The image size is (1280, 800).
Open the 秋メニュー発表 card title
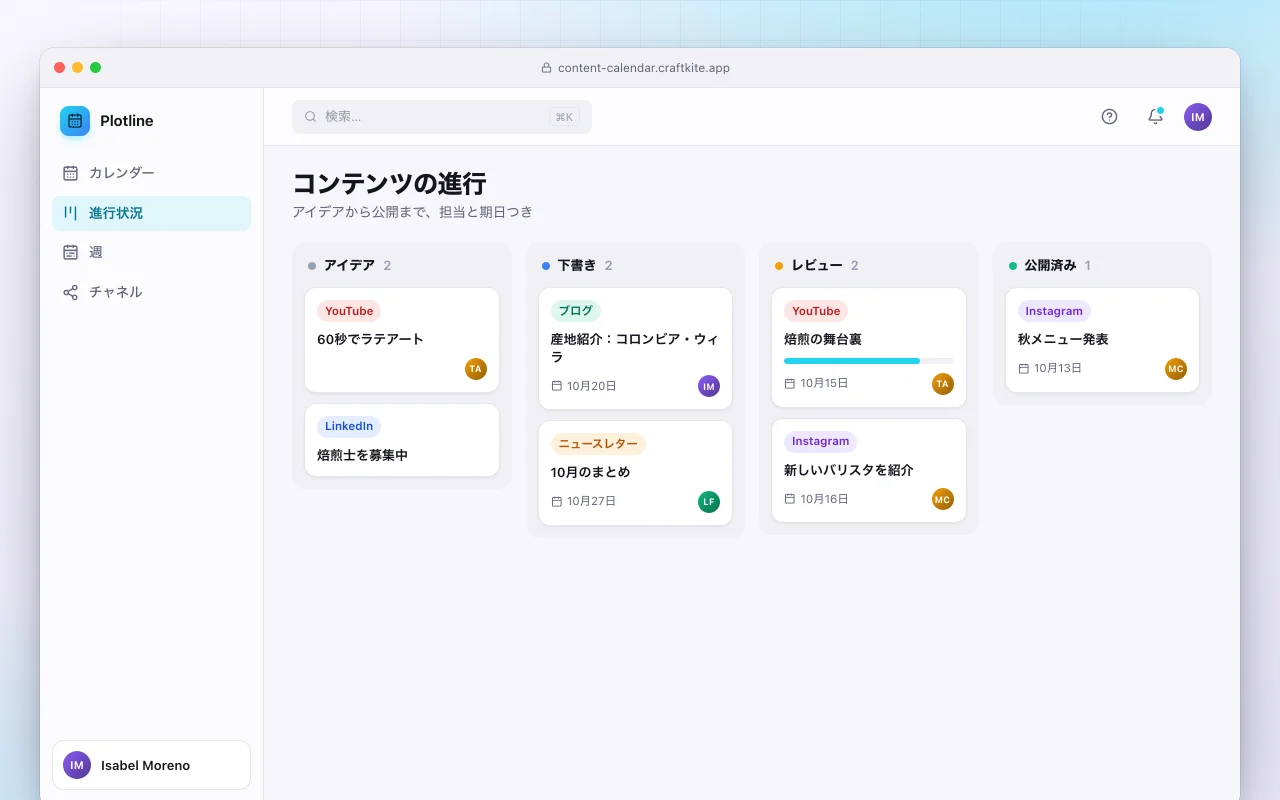[x=1063, y=339]
